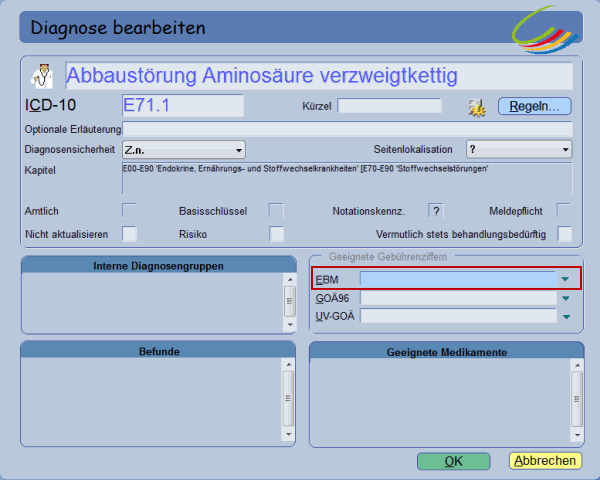Toggle the Basisschlüssel checkbox

tap(276, 211)
